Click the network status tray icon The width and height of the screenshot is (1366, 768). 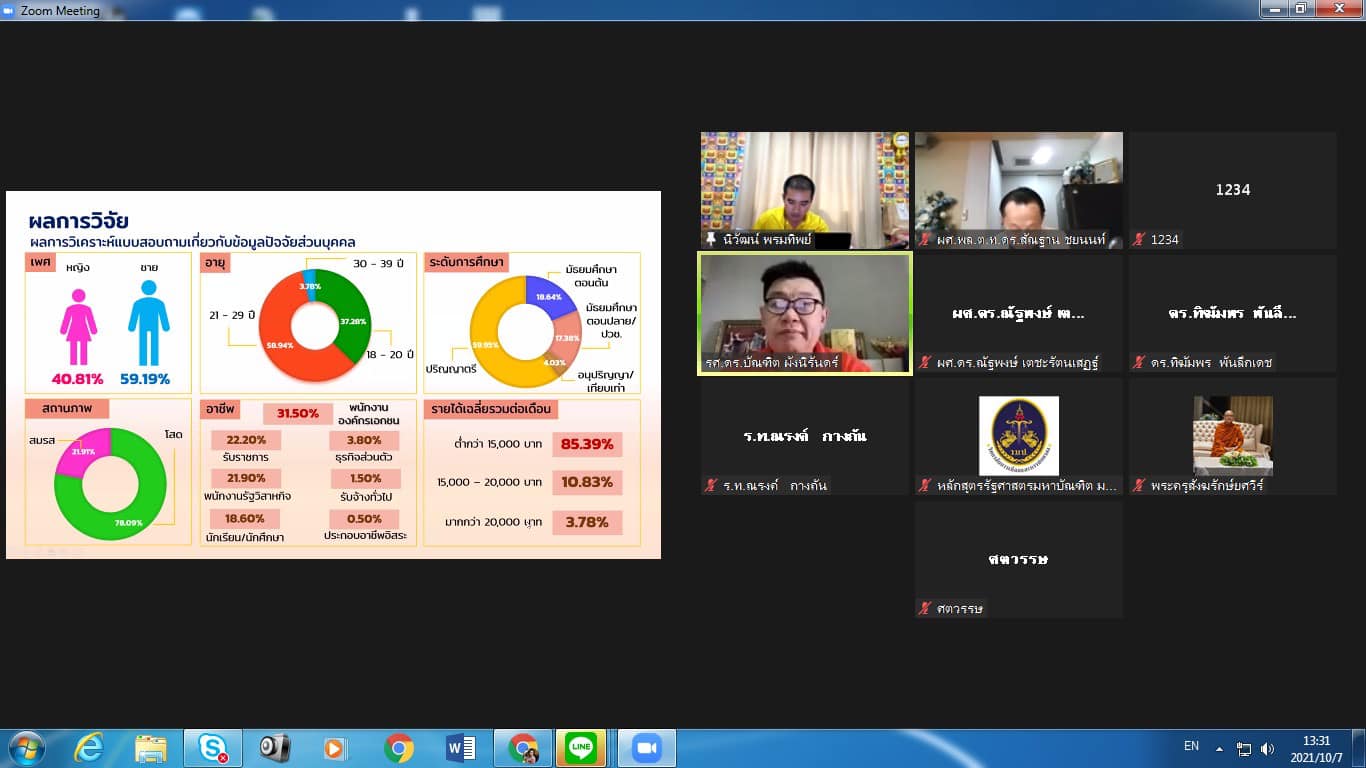pyautogui.click(x=1244, y=748)
